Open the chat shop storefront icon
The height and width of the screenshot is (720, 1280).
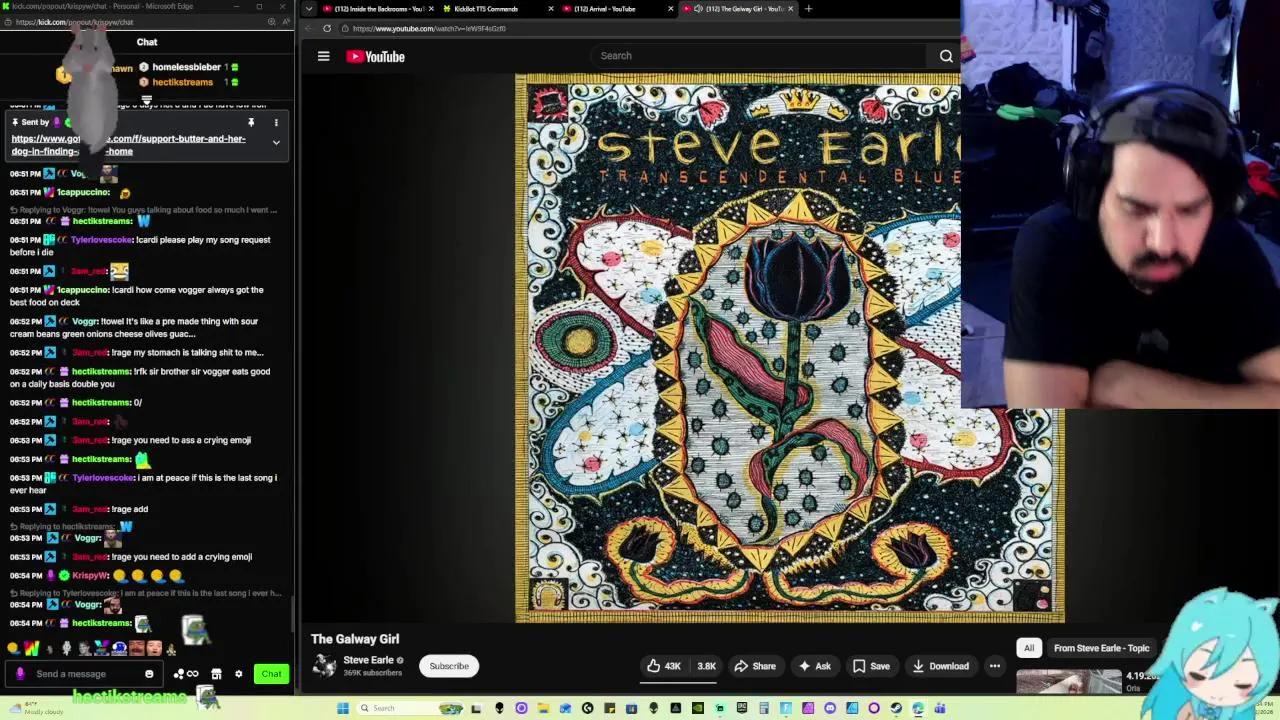coord(216,674)
